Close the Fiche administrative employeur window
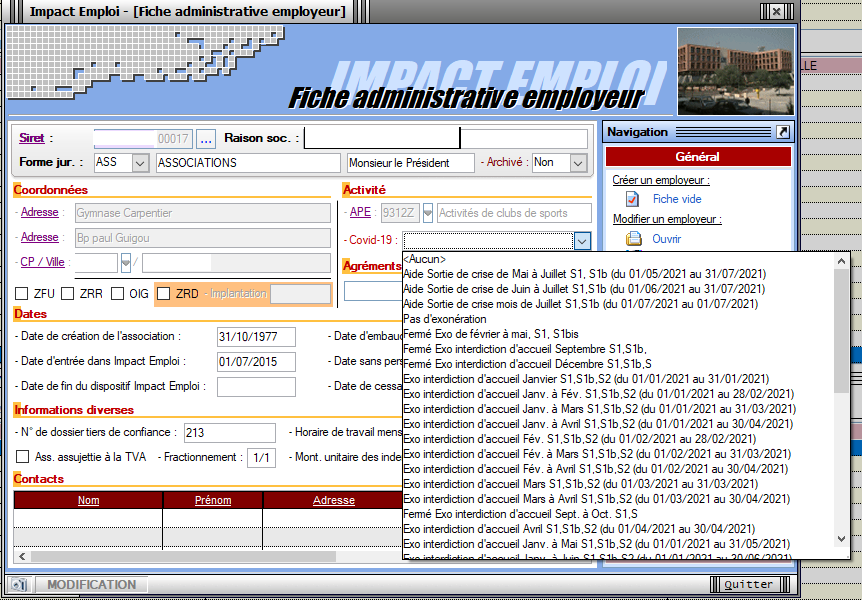 (x=777, y=12)
